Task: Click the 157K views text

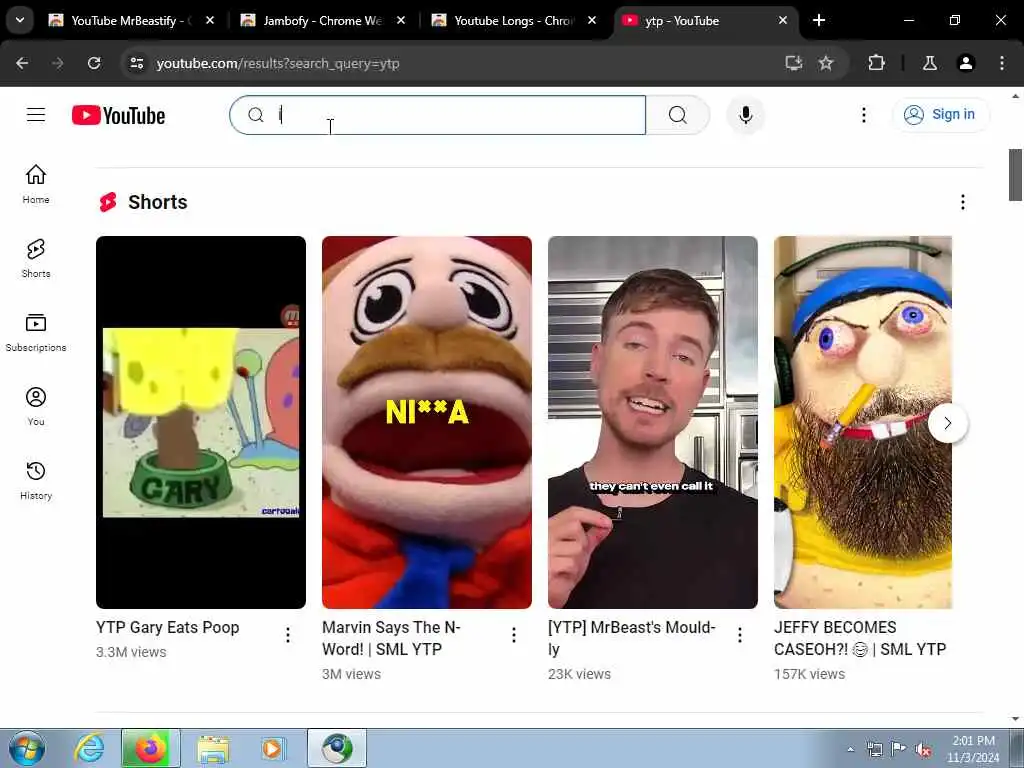Action: [809, 674]
